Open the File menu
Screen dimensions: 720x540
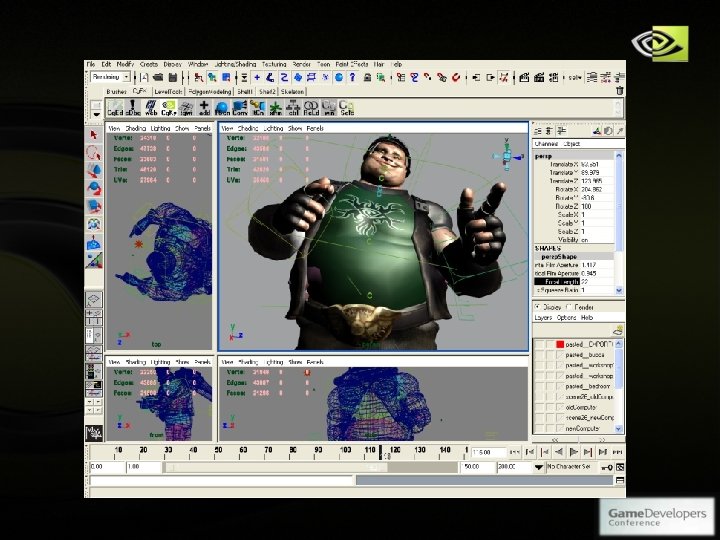tap(91, 64)
